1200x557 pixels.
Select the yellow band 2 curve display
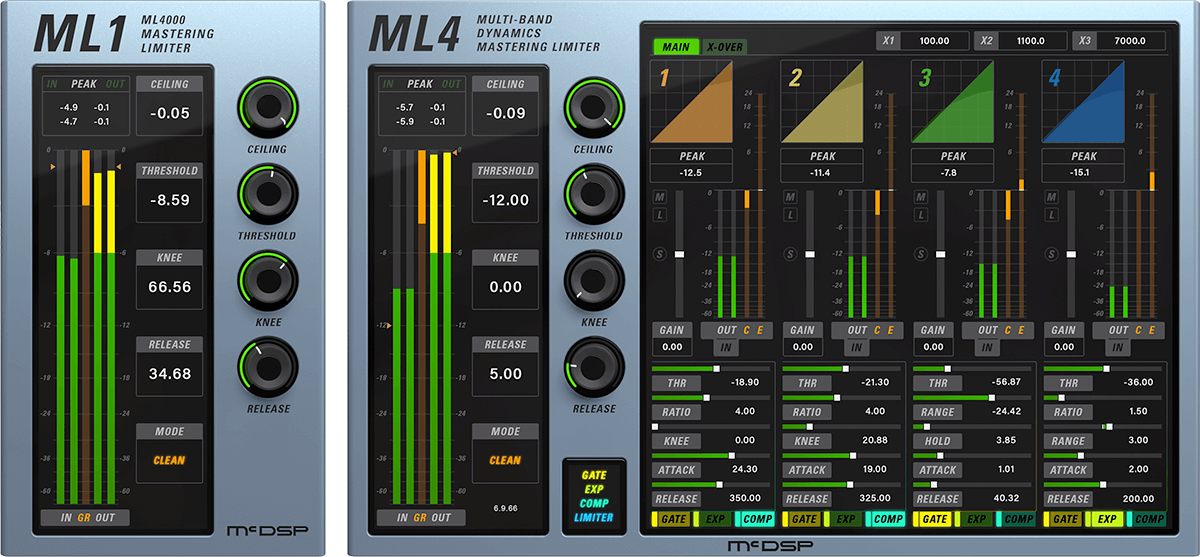pos(823,101)
